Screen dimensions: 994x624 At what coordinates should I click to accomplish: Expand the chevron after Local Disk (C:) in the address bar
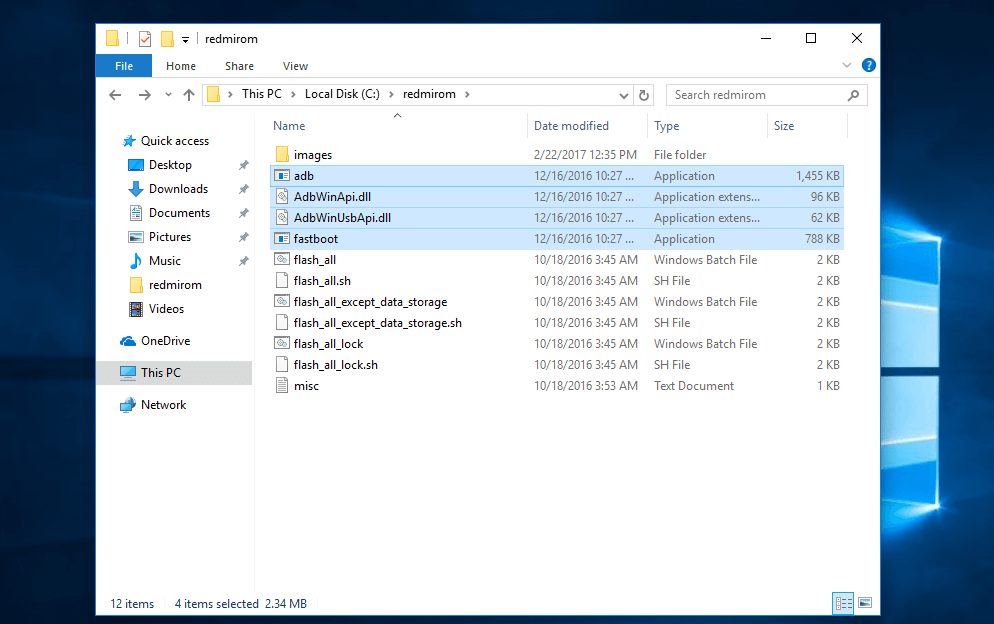point(391,94)
